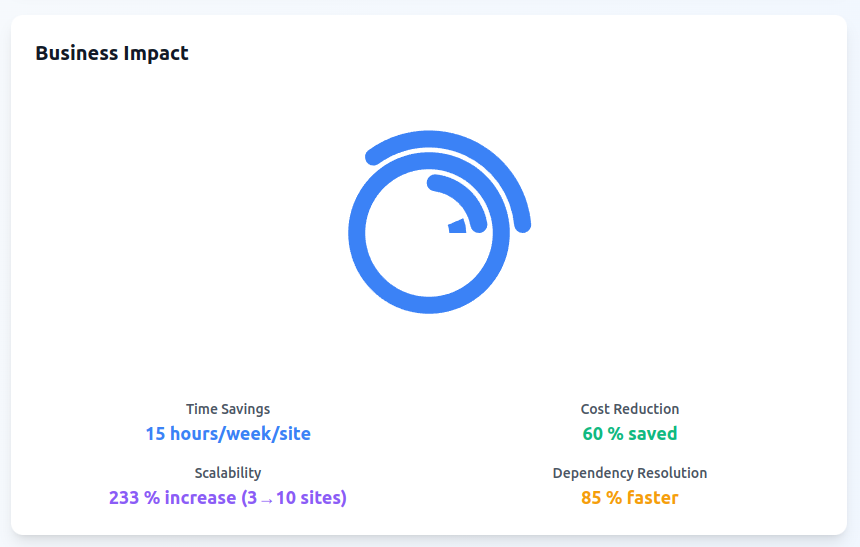
Task: Click the arrow between 3 and 10 sites
Action: [x=266, y=499]
